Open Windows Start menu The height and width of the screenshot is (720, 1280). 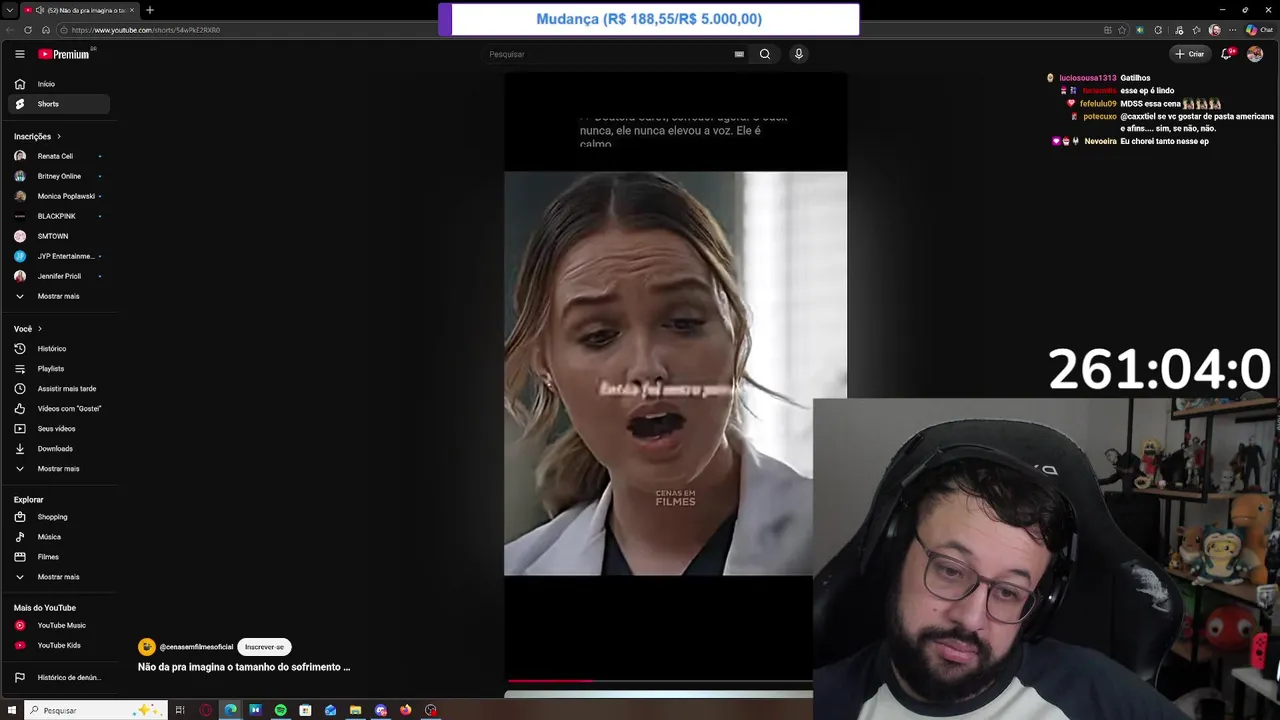pos(12,710)
